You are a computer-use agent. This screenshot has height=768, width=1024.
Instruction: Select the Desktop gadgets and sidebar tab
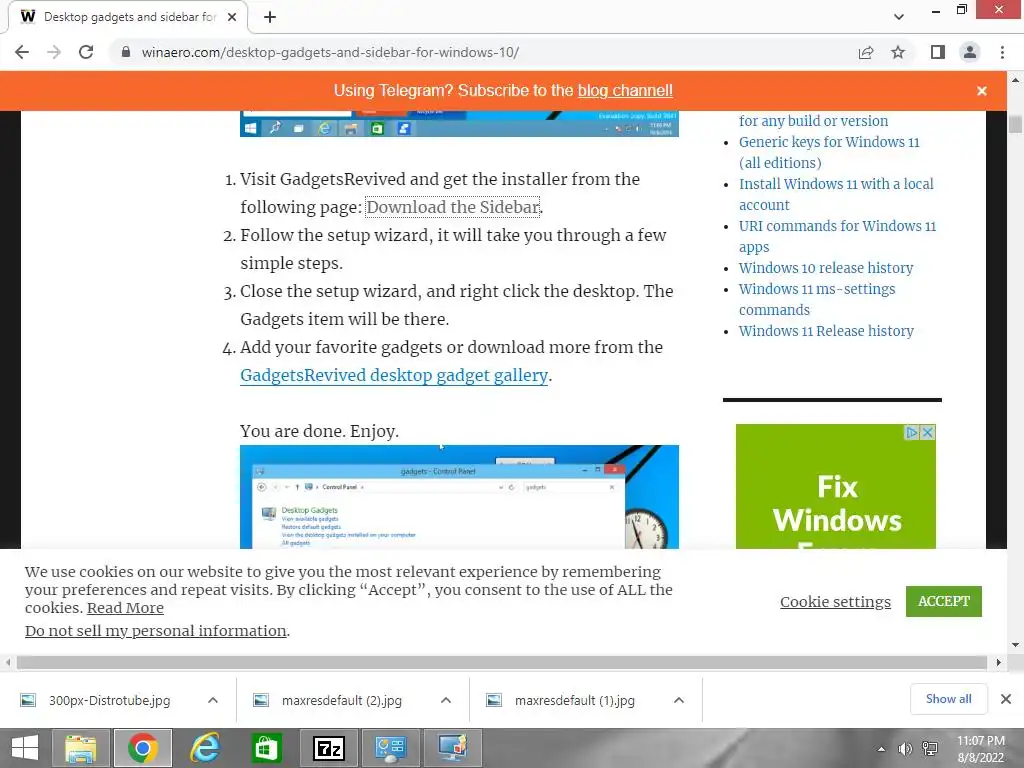pyautogui.click(x=127, y=17)
